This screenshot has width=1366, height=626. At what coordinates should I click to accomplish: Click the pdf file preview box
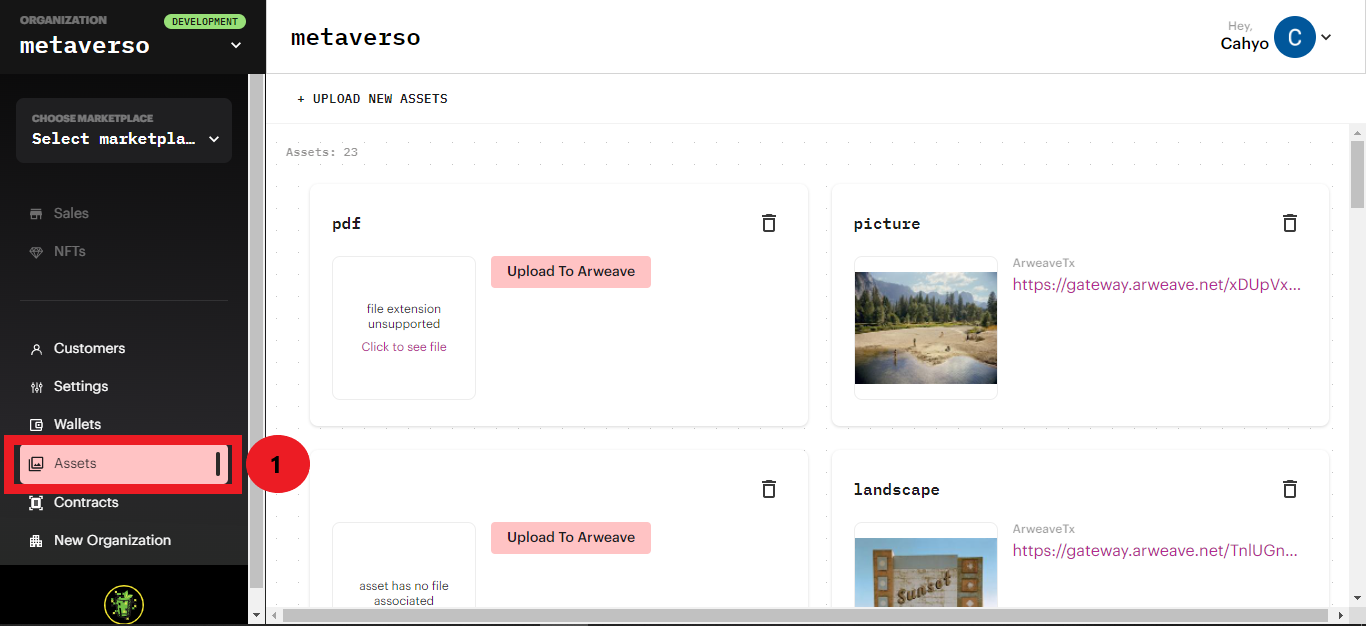[x=404, y=328]
